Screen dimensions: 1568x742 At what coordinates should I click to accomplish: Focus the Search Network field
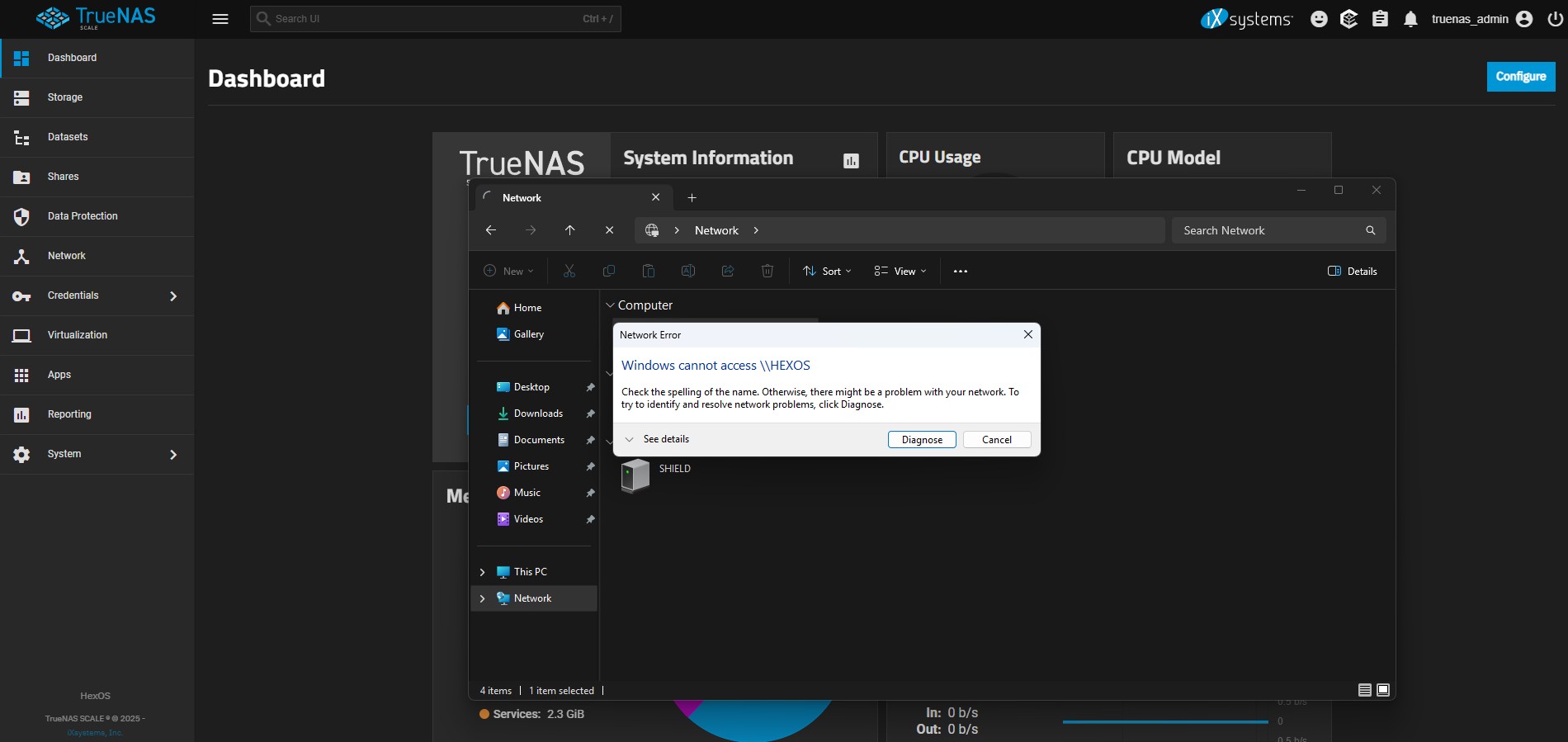[x=1278, y=230]
